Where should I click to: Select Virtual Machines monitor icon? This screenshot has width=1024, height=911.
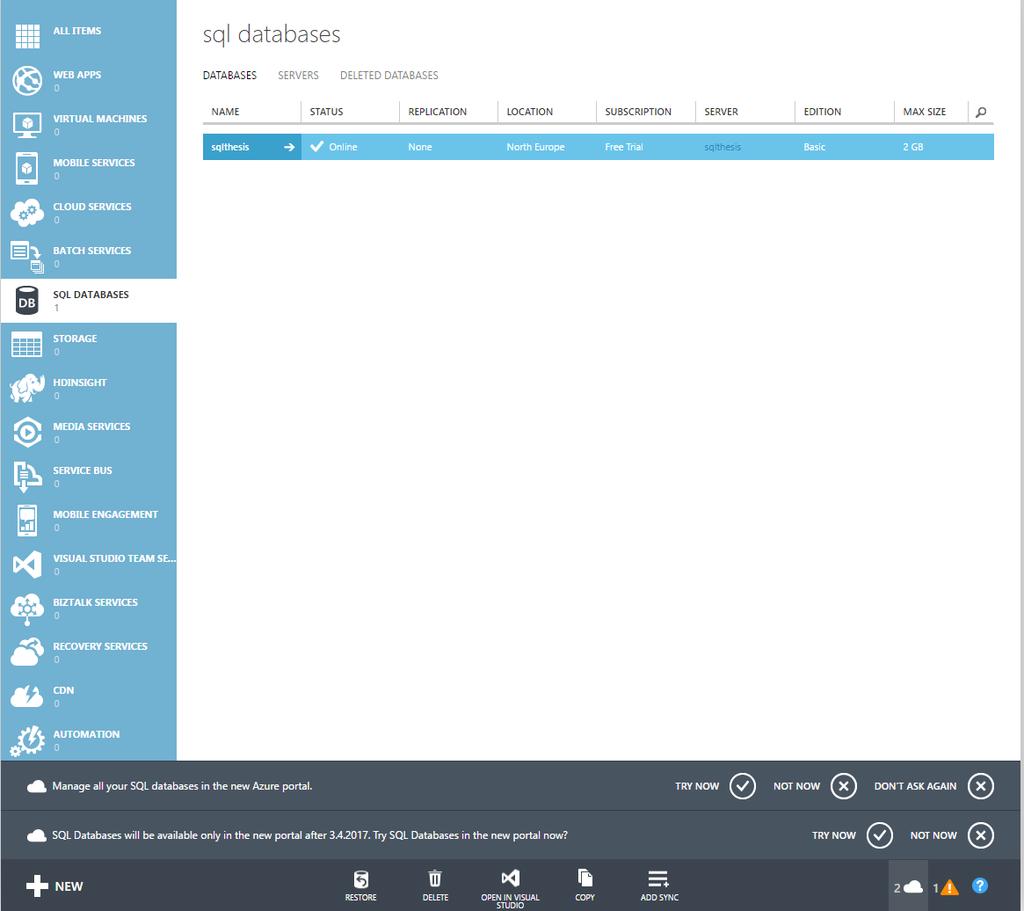pyautogui.click(x=27, y=124)
